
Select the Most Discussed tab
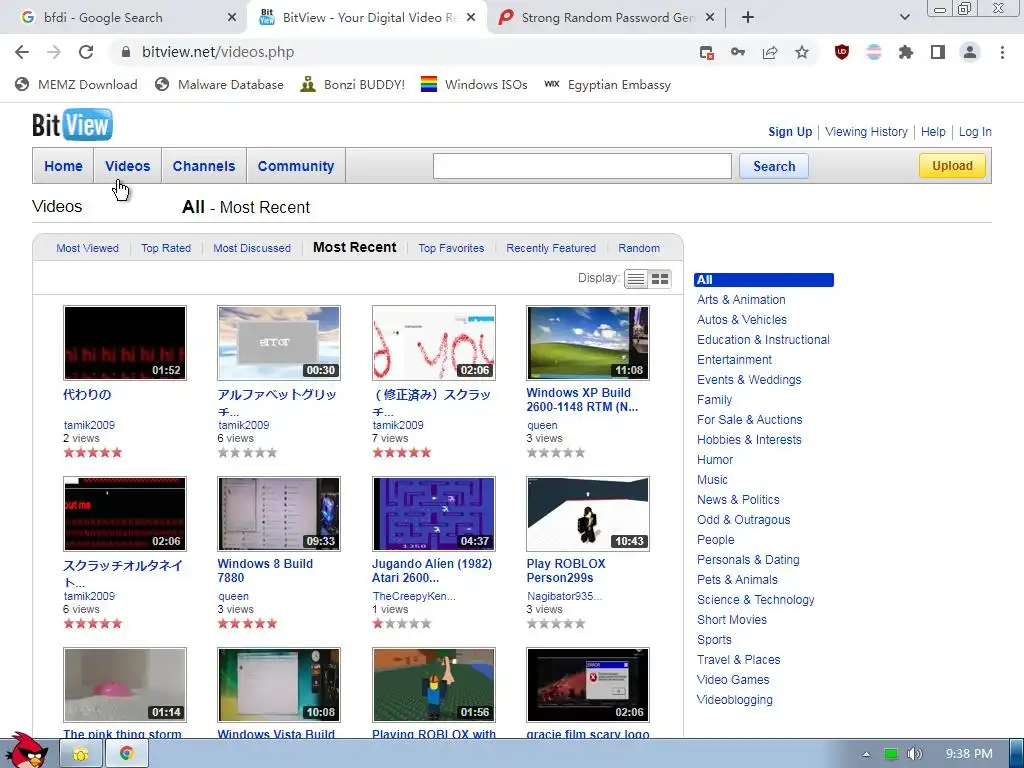click(x=252, y=248)
